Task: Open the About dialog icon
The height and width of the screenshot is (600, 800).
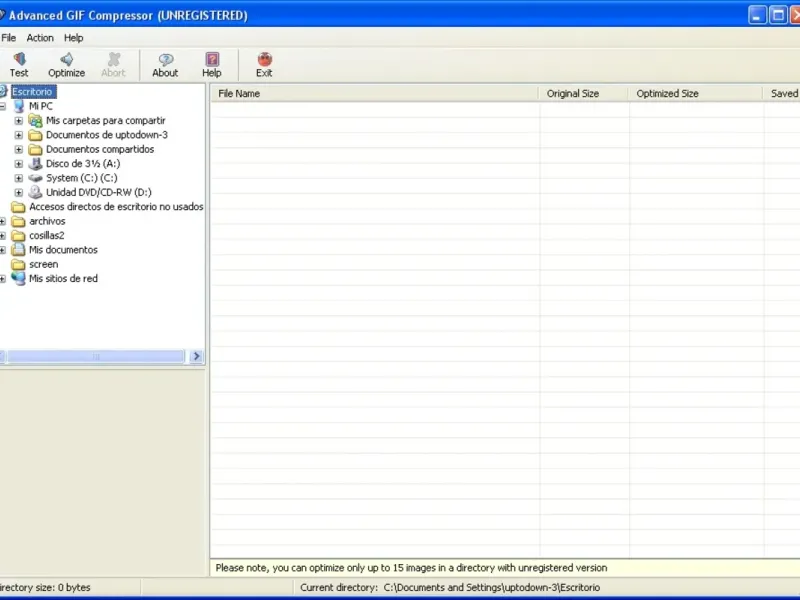Action: pyautogui.click(x=165, y=60)
